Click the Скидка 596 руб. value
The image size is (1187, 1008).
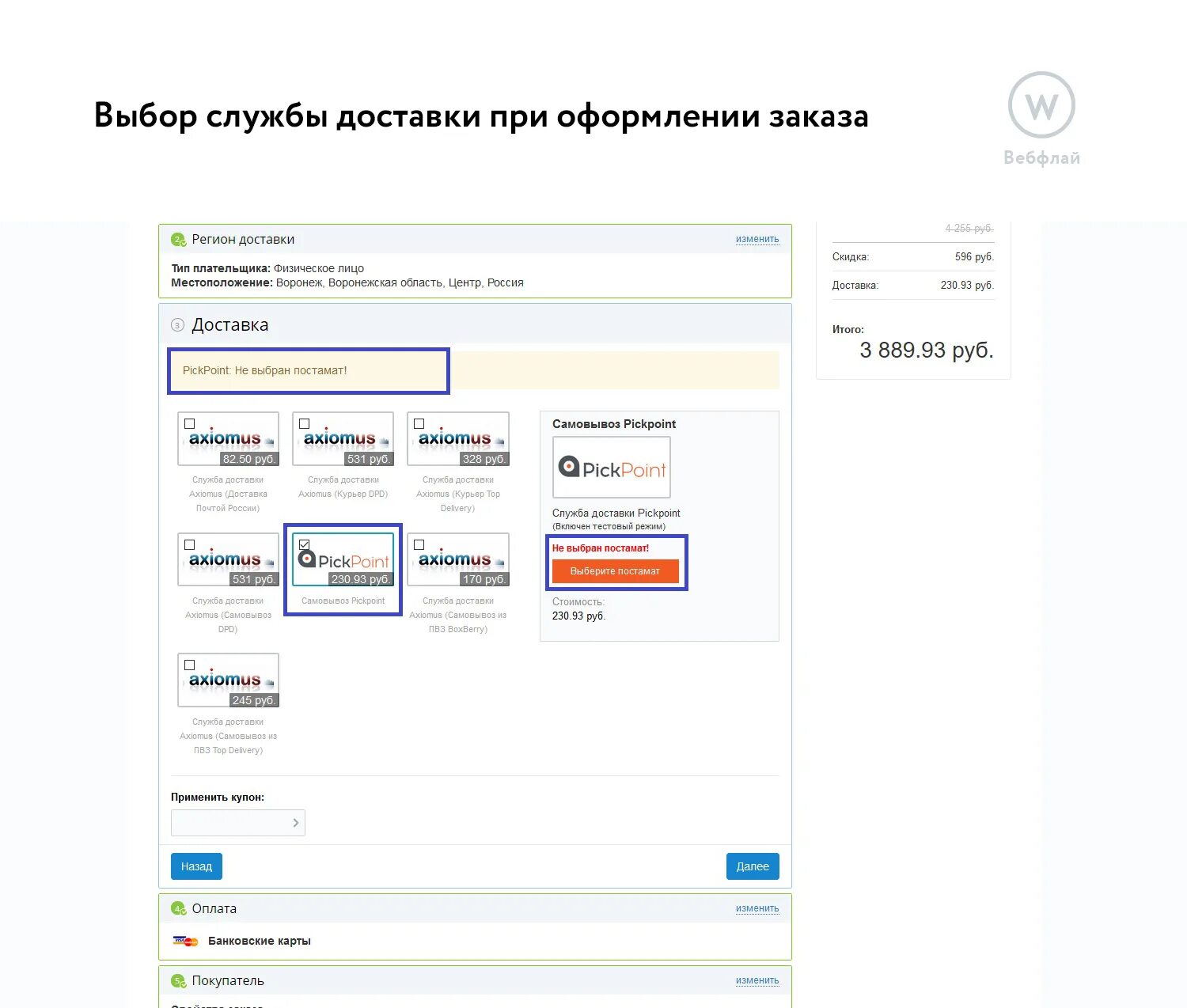click(x=974, y=257)
